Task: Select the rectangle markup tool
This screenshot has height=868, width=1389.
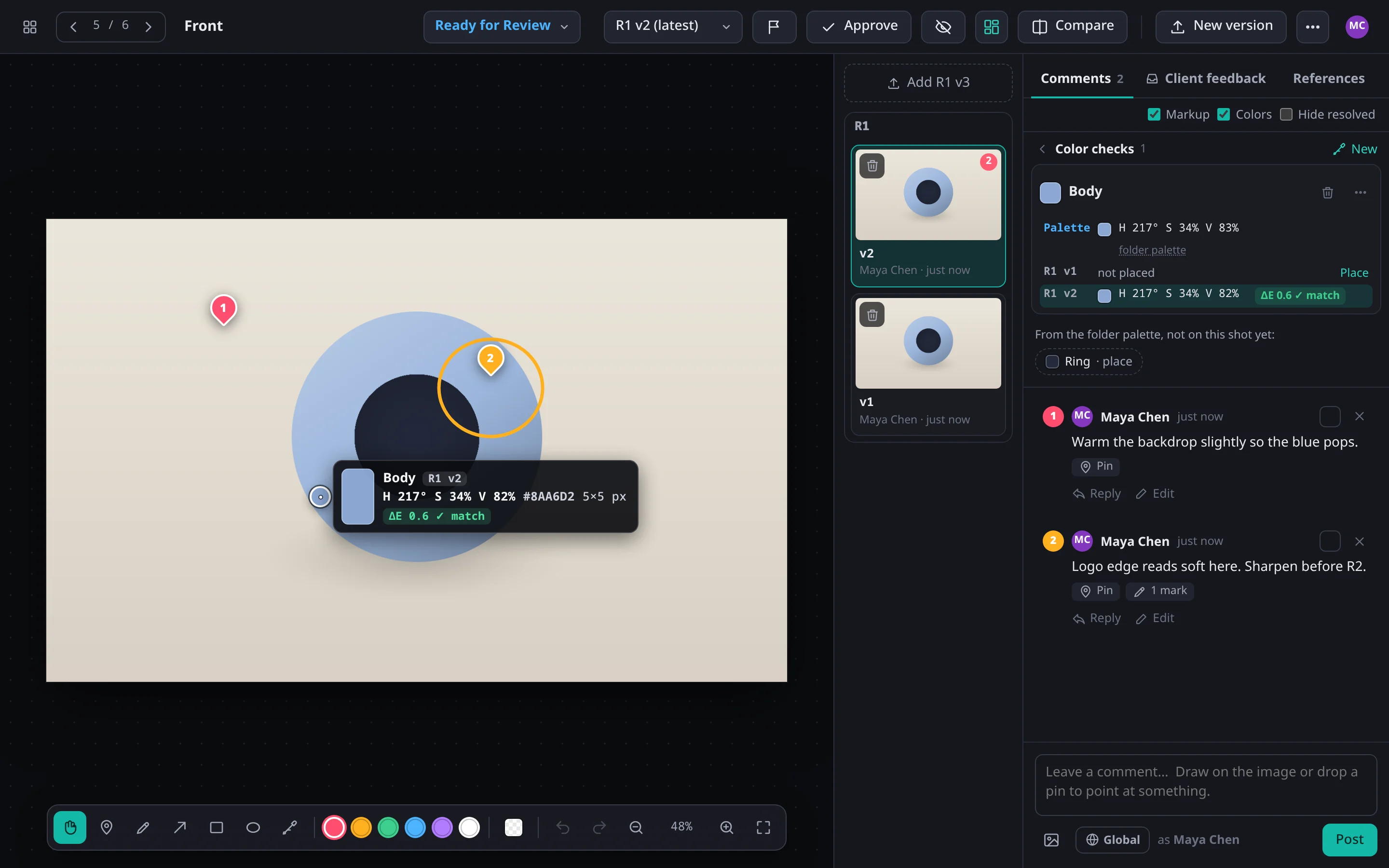Action: coord(217,827)
